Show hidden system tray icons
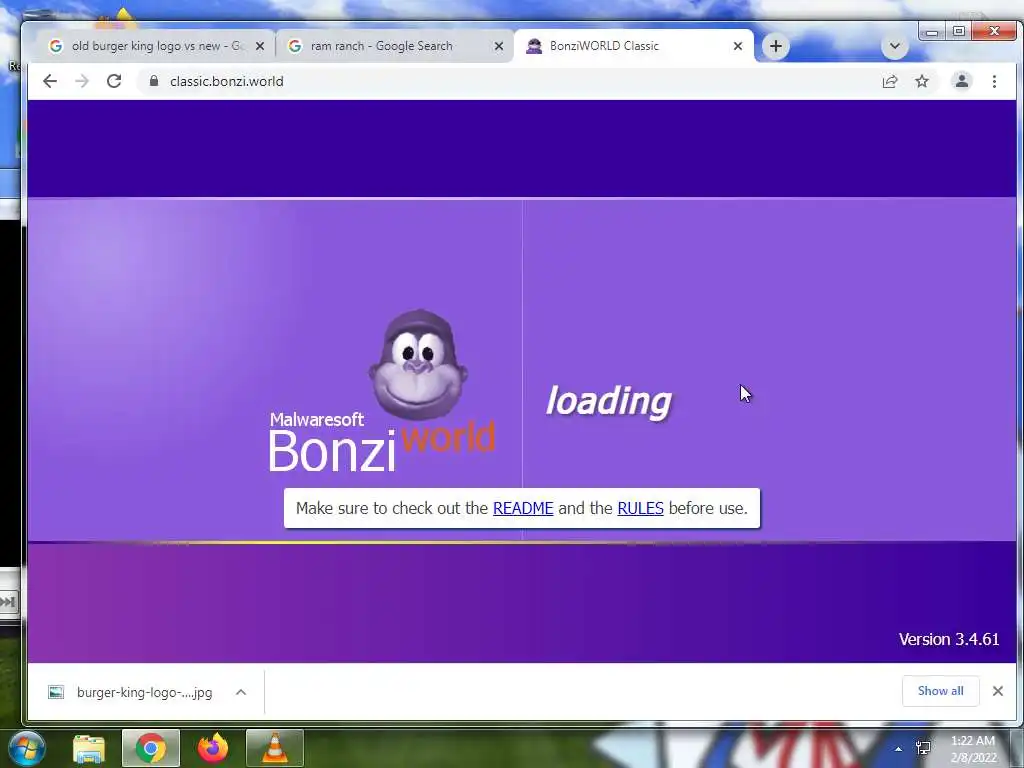 898,749
